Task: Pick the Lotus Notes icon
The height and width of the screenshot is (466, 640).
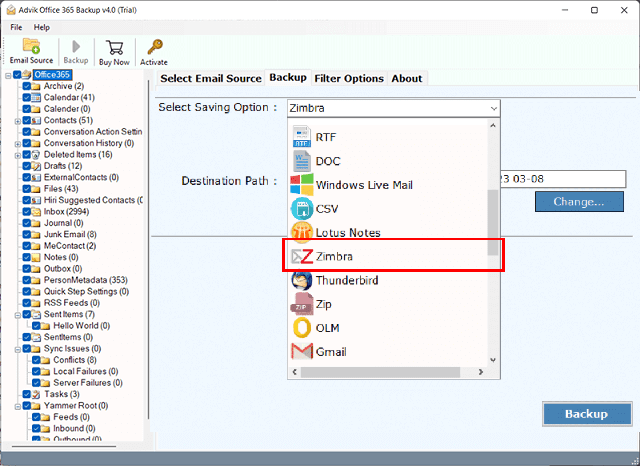Action: pyautogui.click(x=302, y=232)
